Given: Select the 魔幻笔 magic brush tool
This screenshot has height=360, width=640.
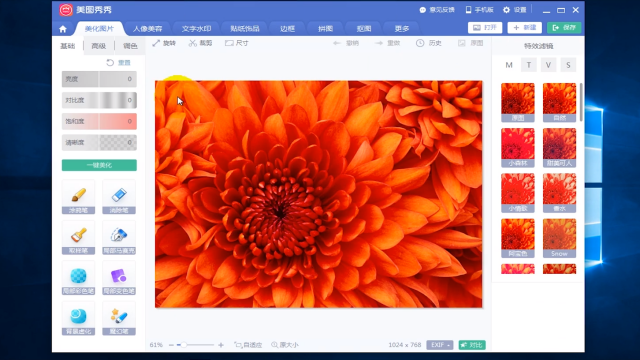Looking at the screenshot, I should pyautogui.click(x=119, y=319).
